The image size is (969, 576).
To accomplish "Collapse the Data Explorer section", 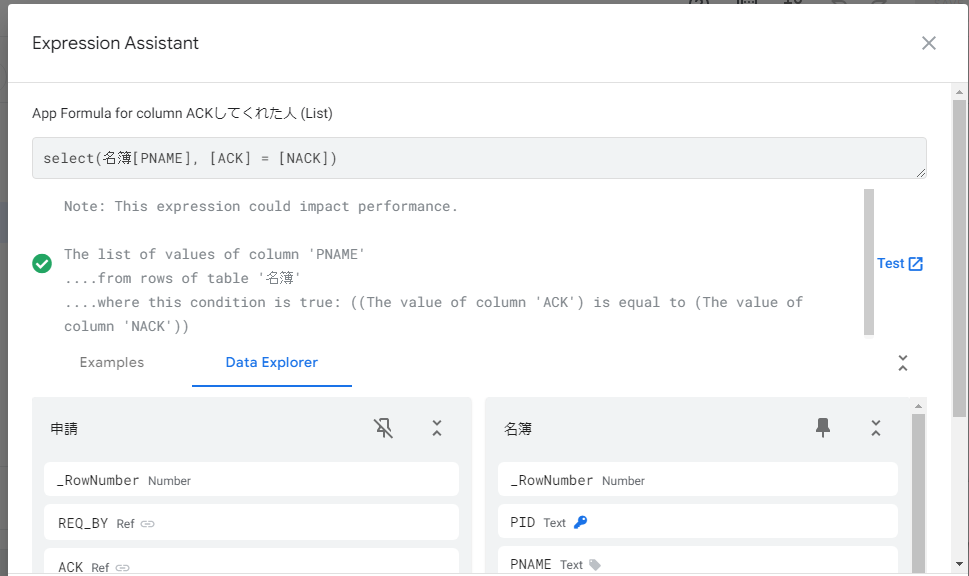I will pos(903,363).
